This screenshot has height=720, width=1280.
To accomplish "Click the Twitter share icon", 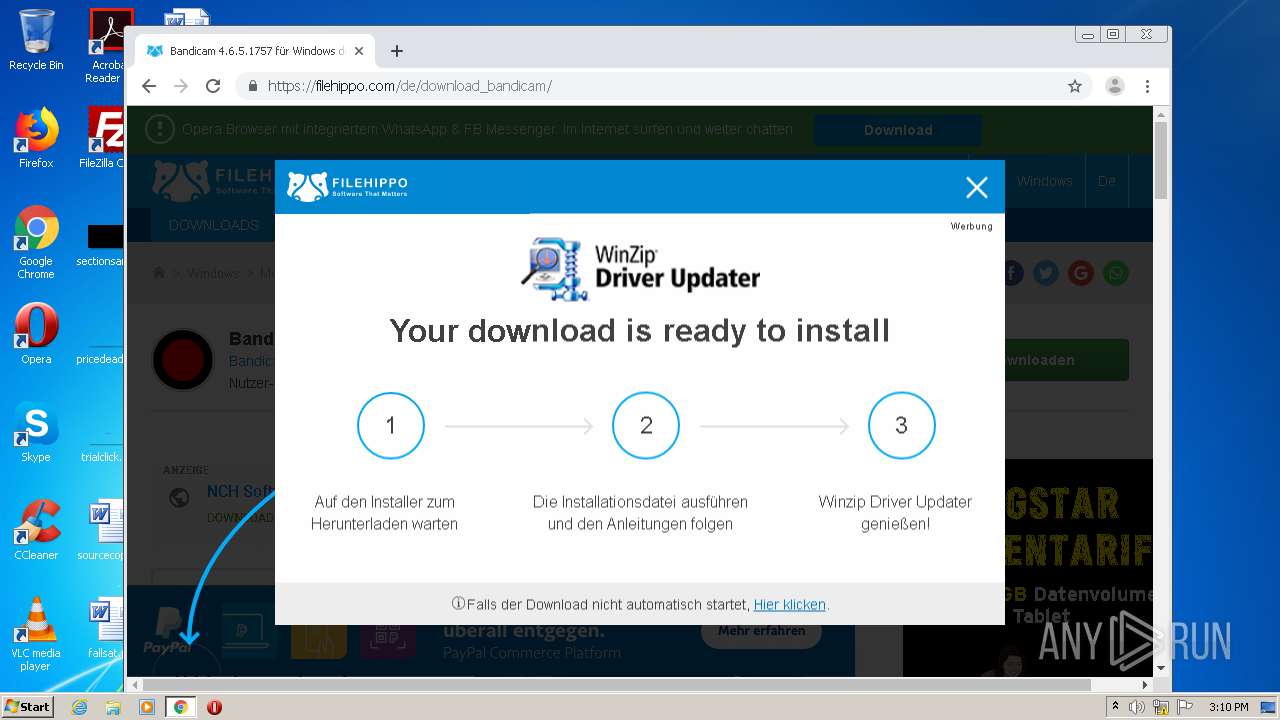I will pyautogui.click(x=1046, y=273).
